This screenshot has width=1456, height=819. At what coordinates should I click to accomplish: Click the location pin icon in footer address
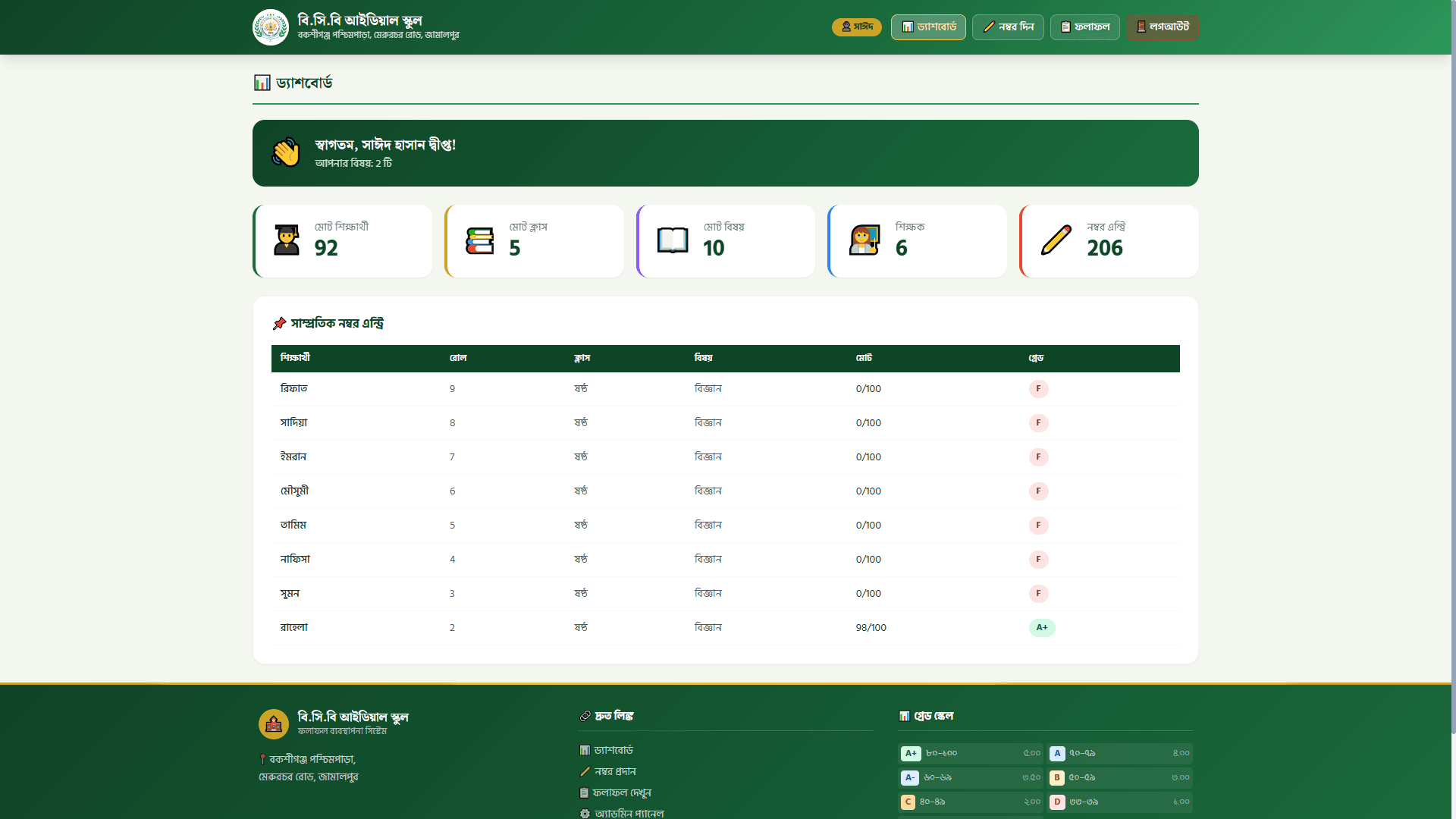pyautogui.click(x=262, y=759)
